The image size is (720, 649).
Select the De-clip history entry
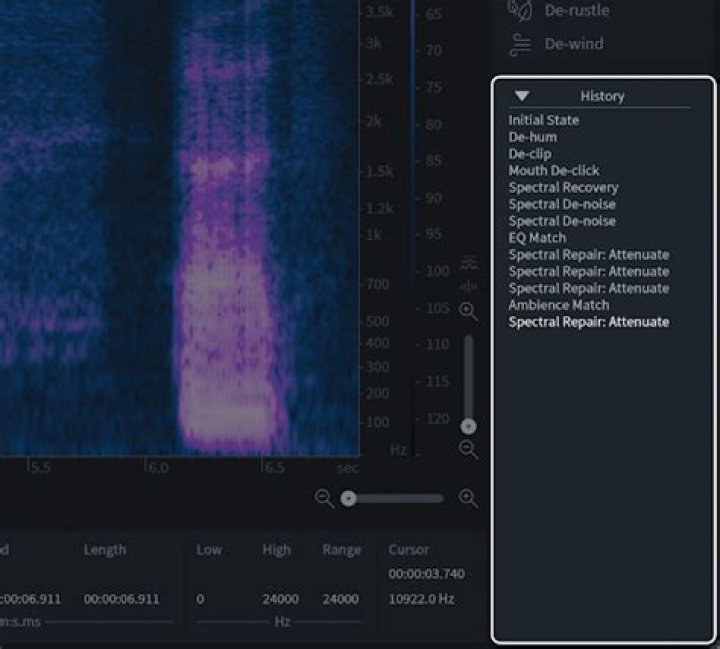pyautogui.click(x=529, y=154)
